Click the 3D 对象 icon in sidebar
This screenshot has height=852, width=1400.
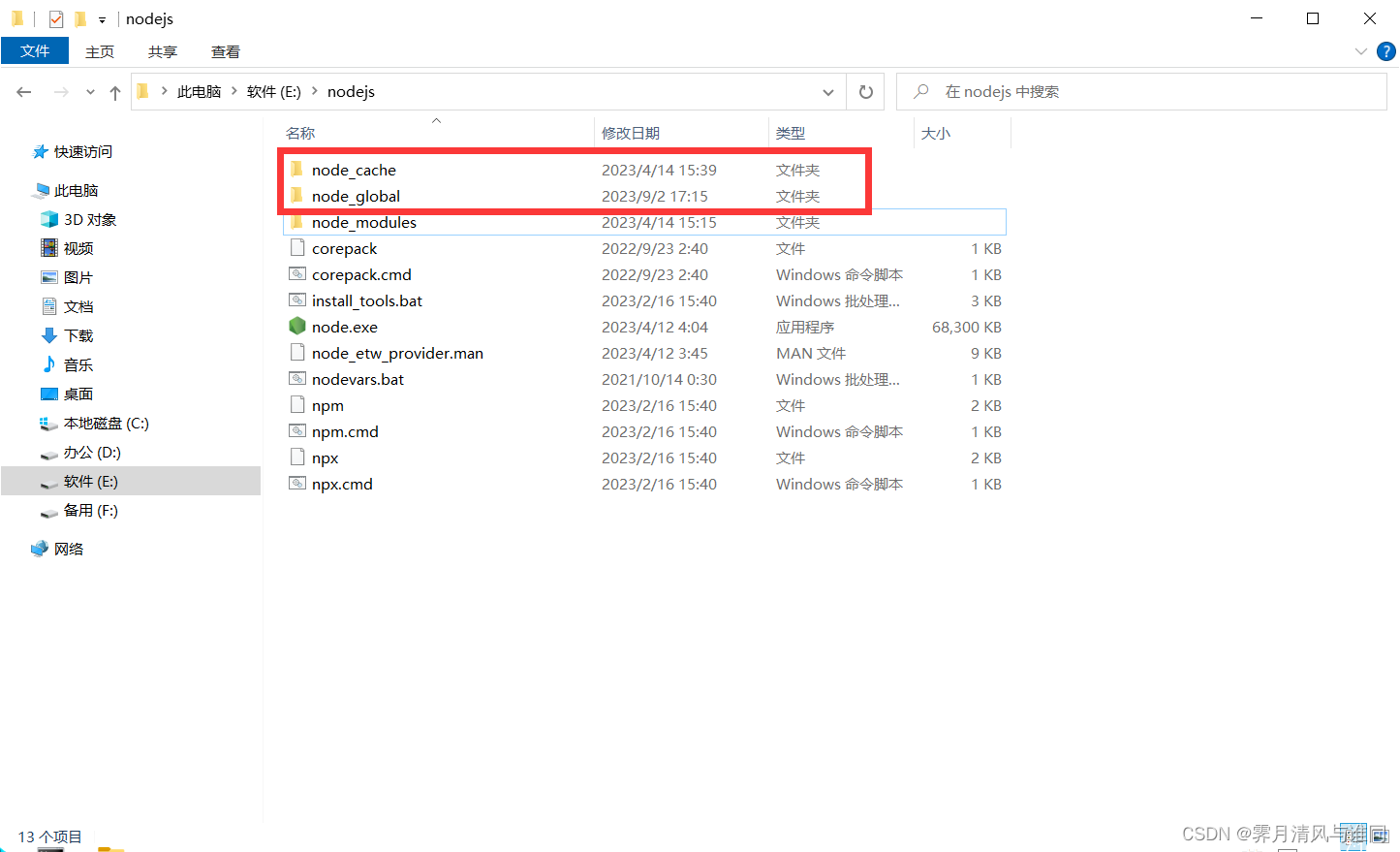49,219
